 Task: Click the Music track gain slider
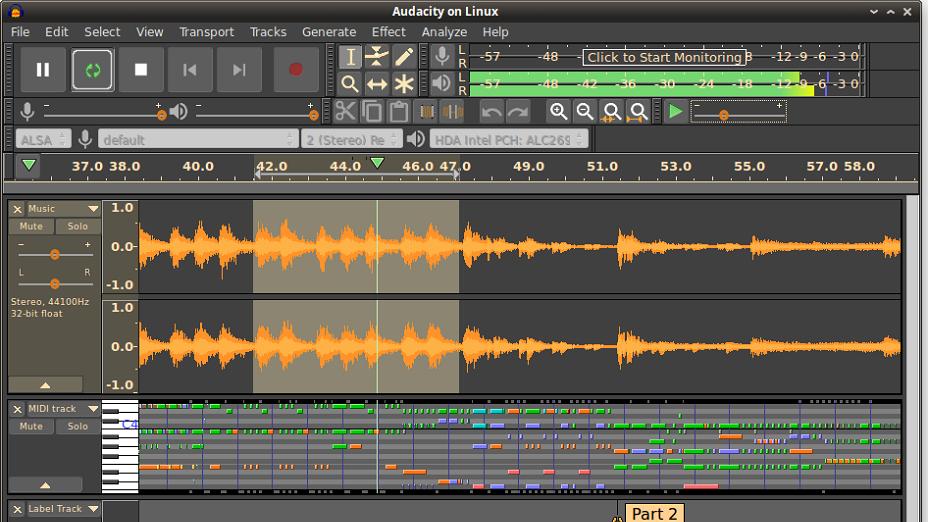click(55, 254)
